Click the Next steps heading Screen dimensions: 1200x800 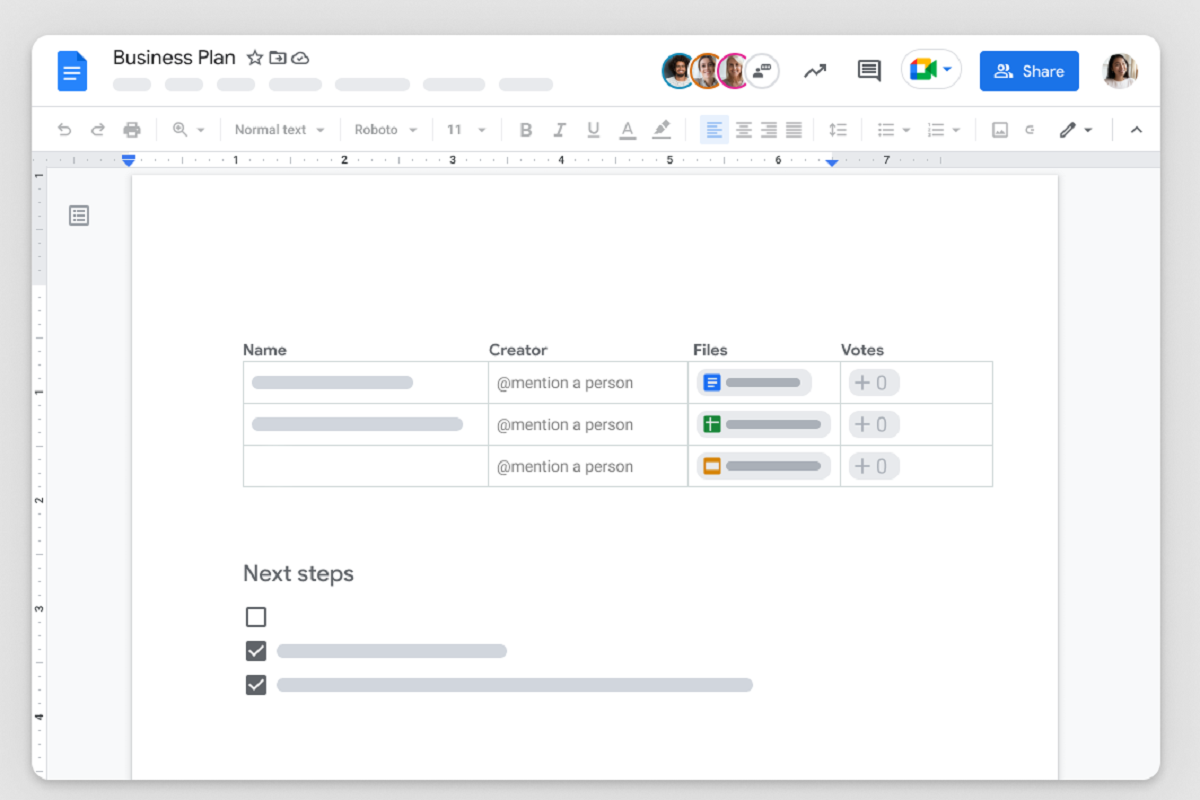click(x=298, y=574)
